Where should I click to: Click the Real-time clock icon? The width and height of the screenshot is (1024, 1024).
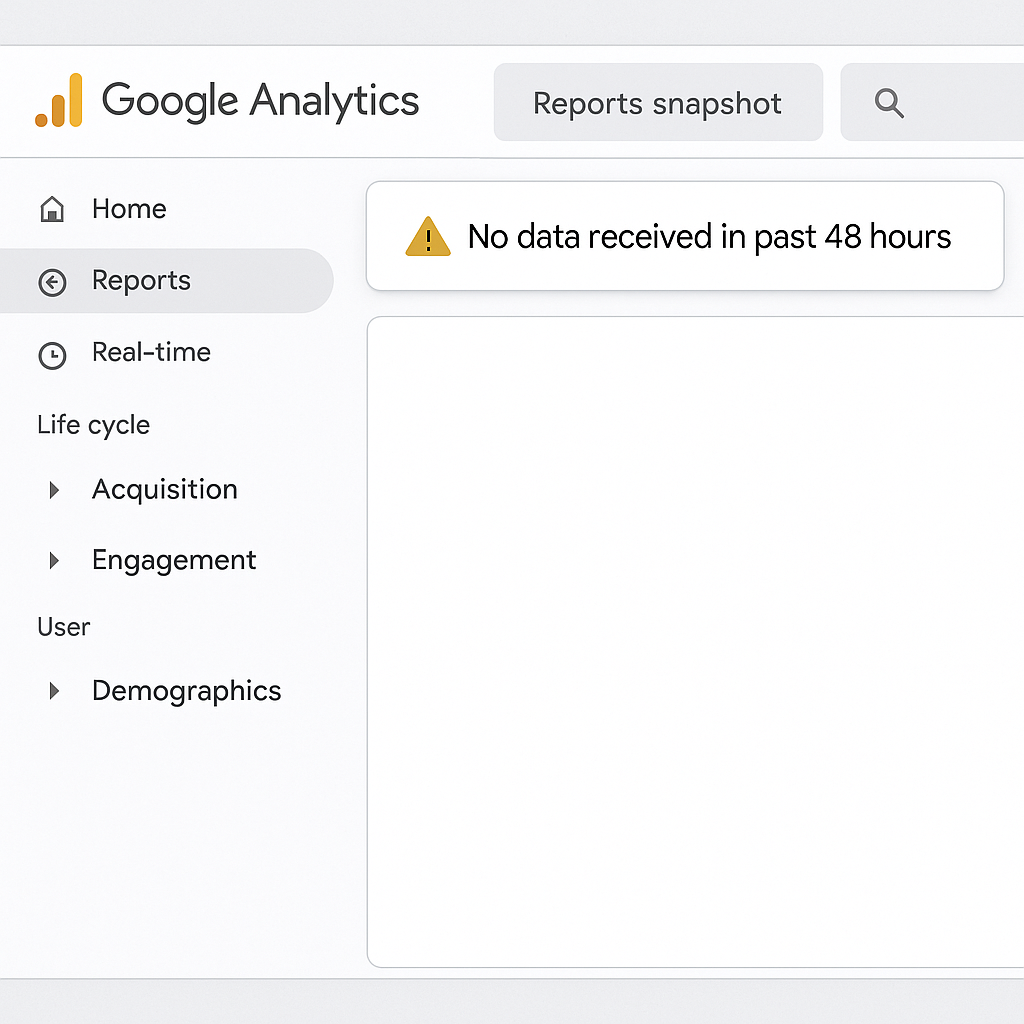[52, 356]
